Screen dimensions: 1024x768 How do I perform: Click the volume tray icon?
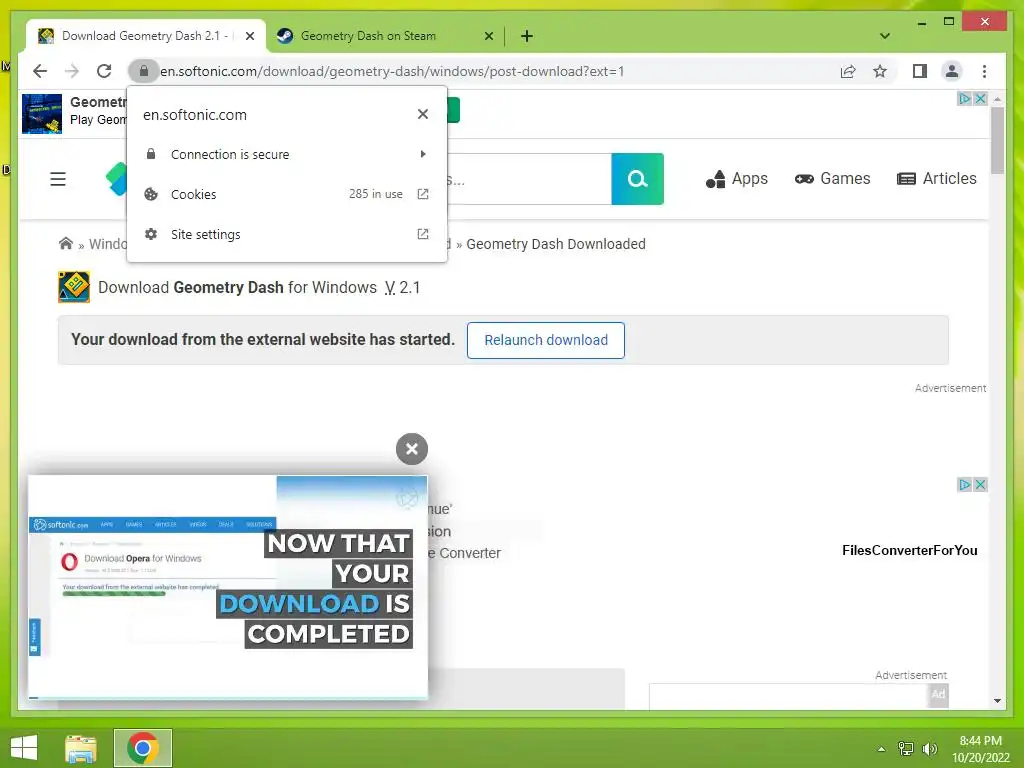coord(929,749)
